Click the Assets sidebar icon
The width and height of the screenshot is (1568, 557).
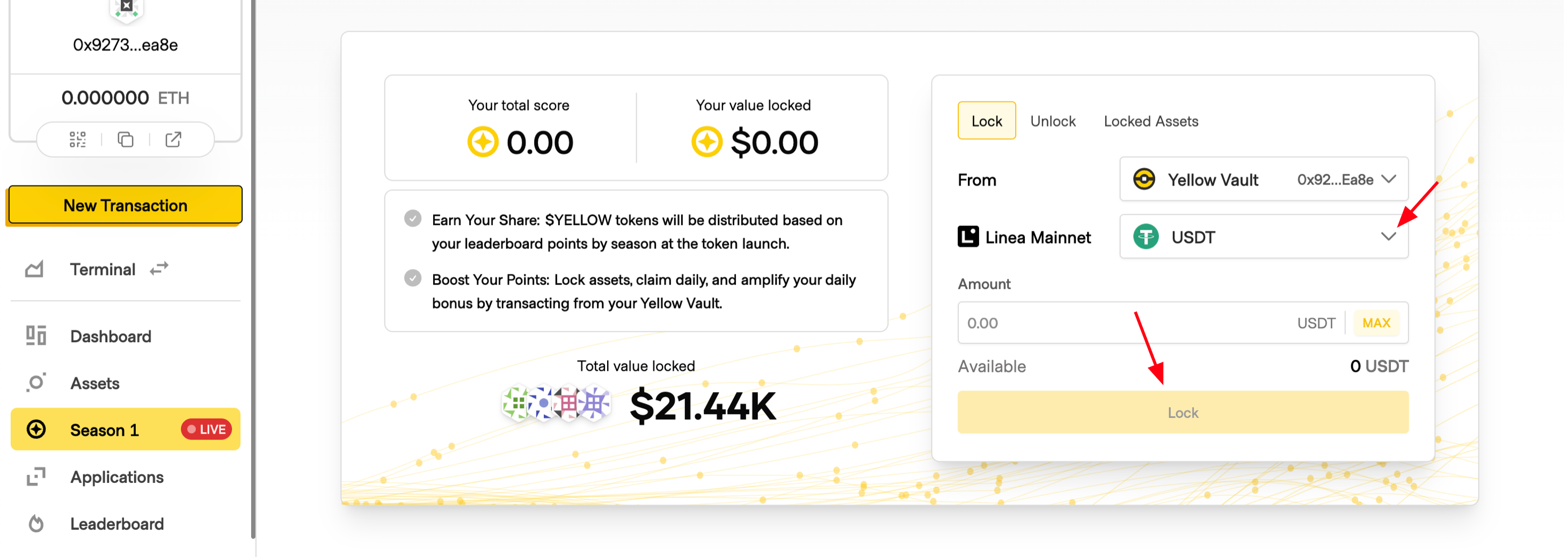(x=36, y=382)
